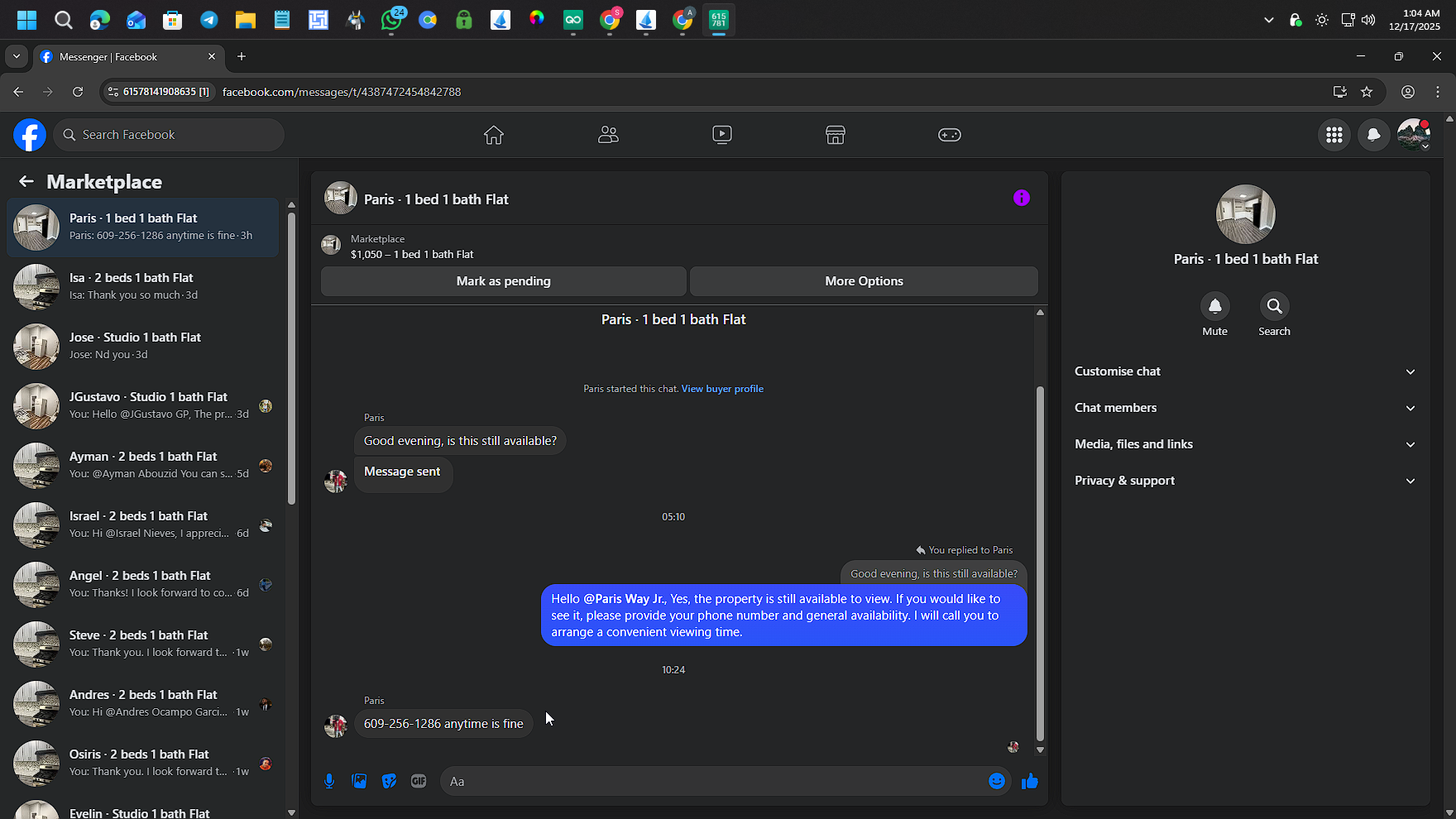Choose a sticker with the sticker icon

(x=389, y=781)
